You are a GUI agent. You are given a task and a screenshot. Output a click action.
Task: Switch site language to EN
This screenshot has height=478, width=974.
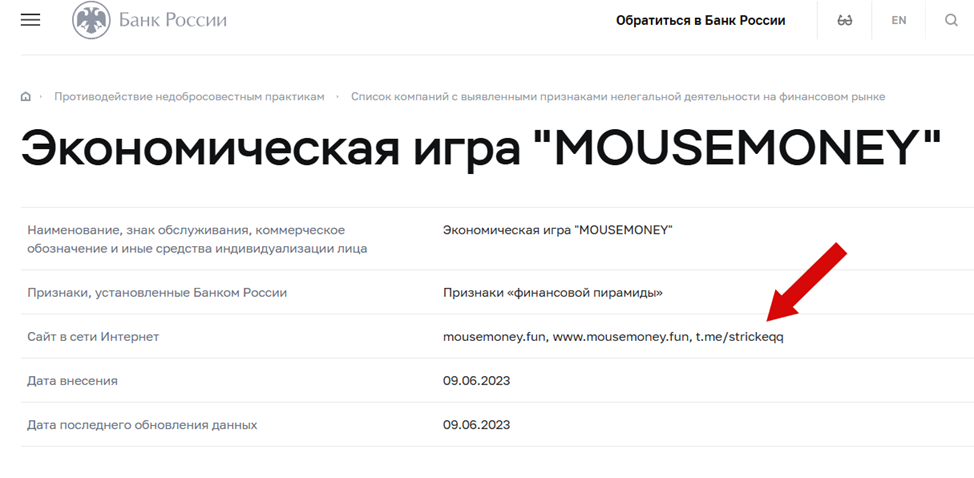tap(899, 20)
